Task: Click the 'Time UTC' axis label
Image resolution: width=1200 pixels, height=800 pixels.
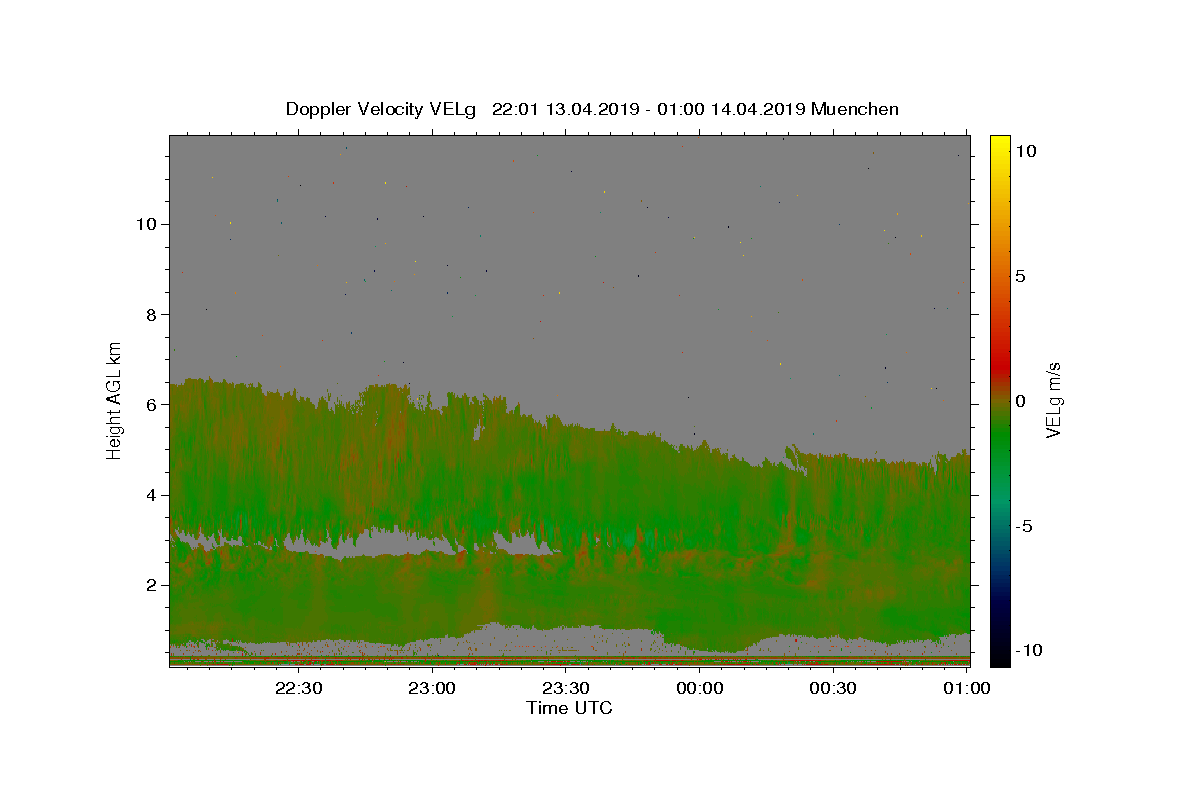Action: (x=569, y=708)
